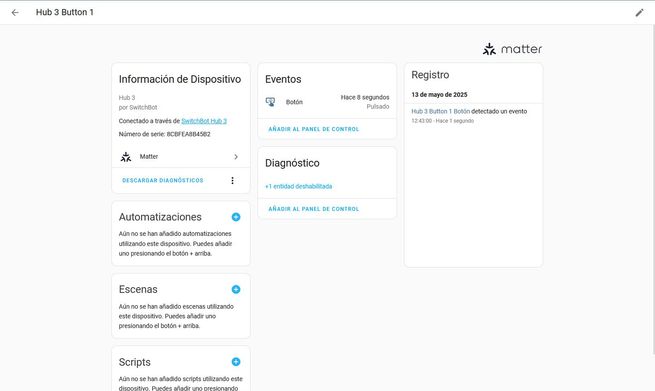Click the Eventos card heading
Viewport: 655px width, 391px height.
[283, 79]
